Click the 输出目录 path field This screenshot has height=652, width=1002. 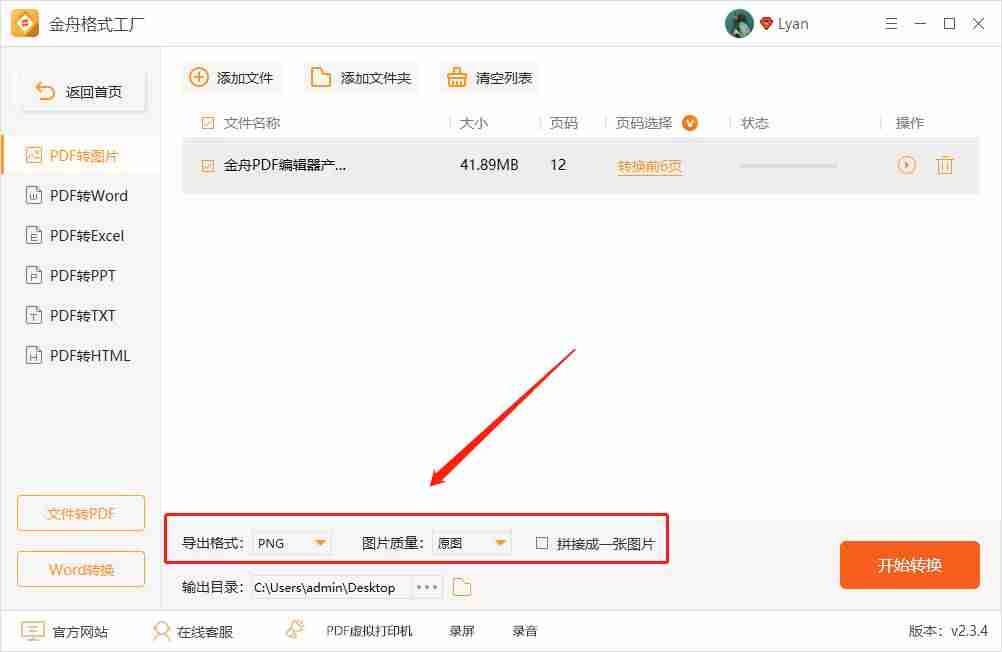coord(330,587)
